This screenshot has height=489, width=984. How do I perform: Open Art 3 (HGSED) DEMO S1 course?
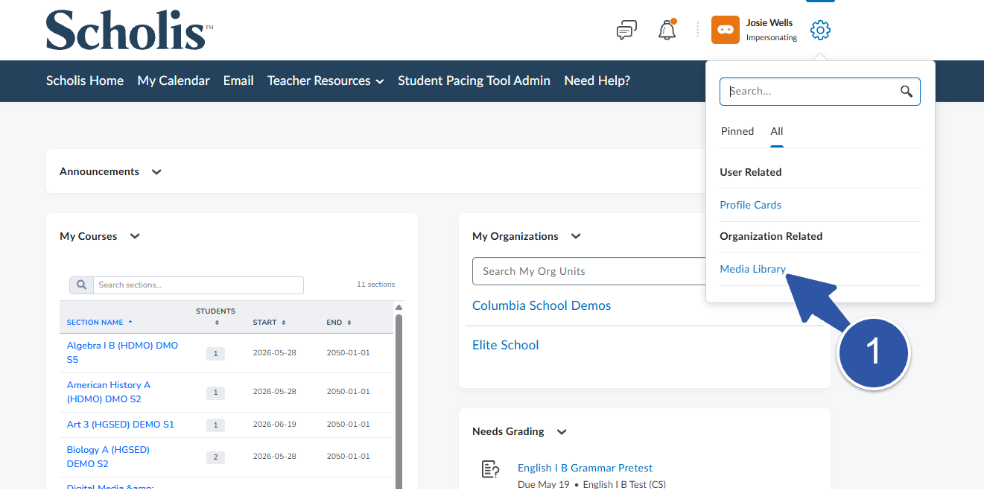(120, 424)
